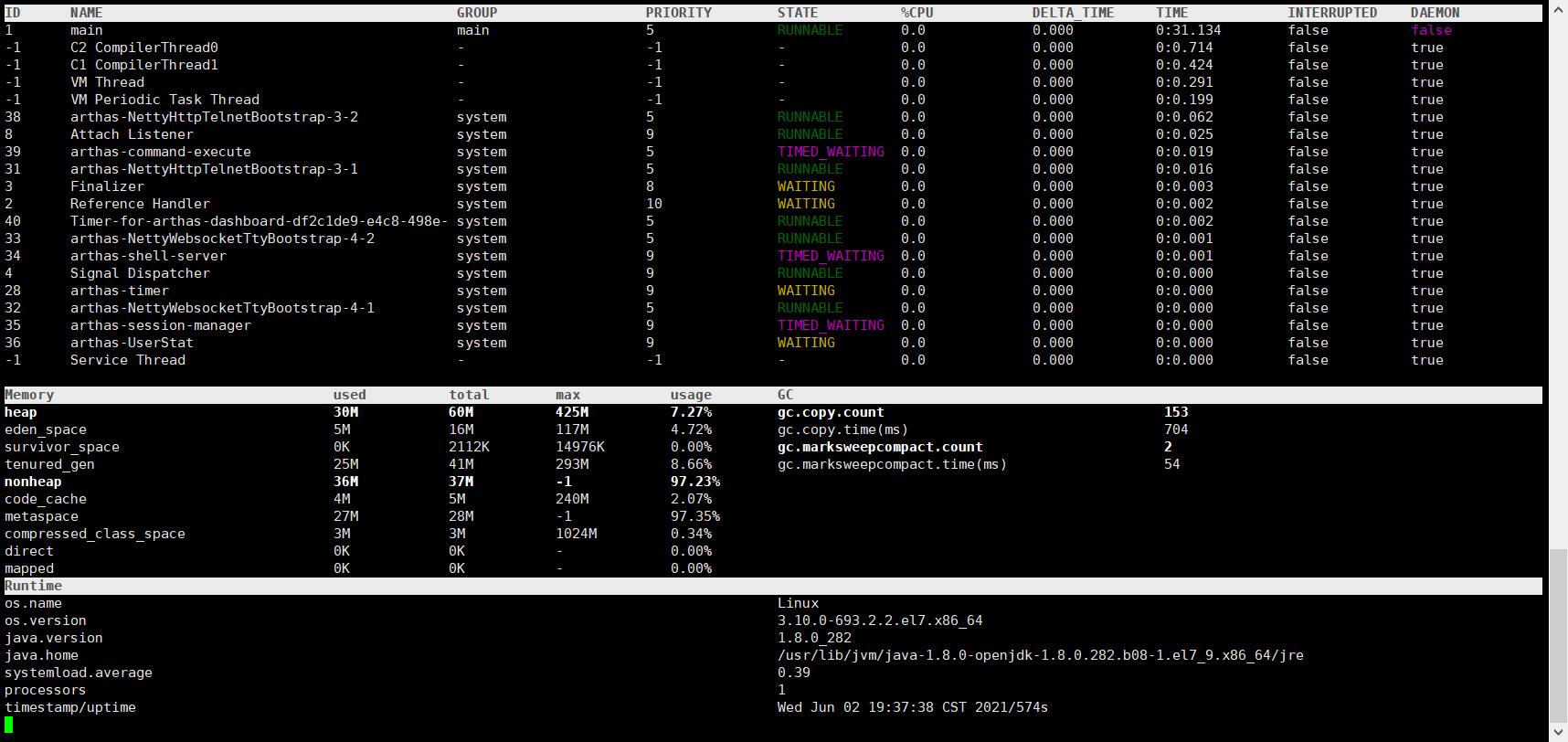Click the 'gc.copy.count' label
The width and height of the screenshot is (1568, 742).
point(831,412)
